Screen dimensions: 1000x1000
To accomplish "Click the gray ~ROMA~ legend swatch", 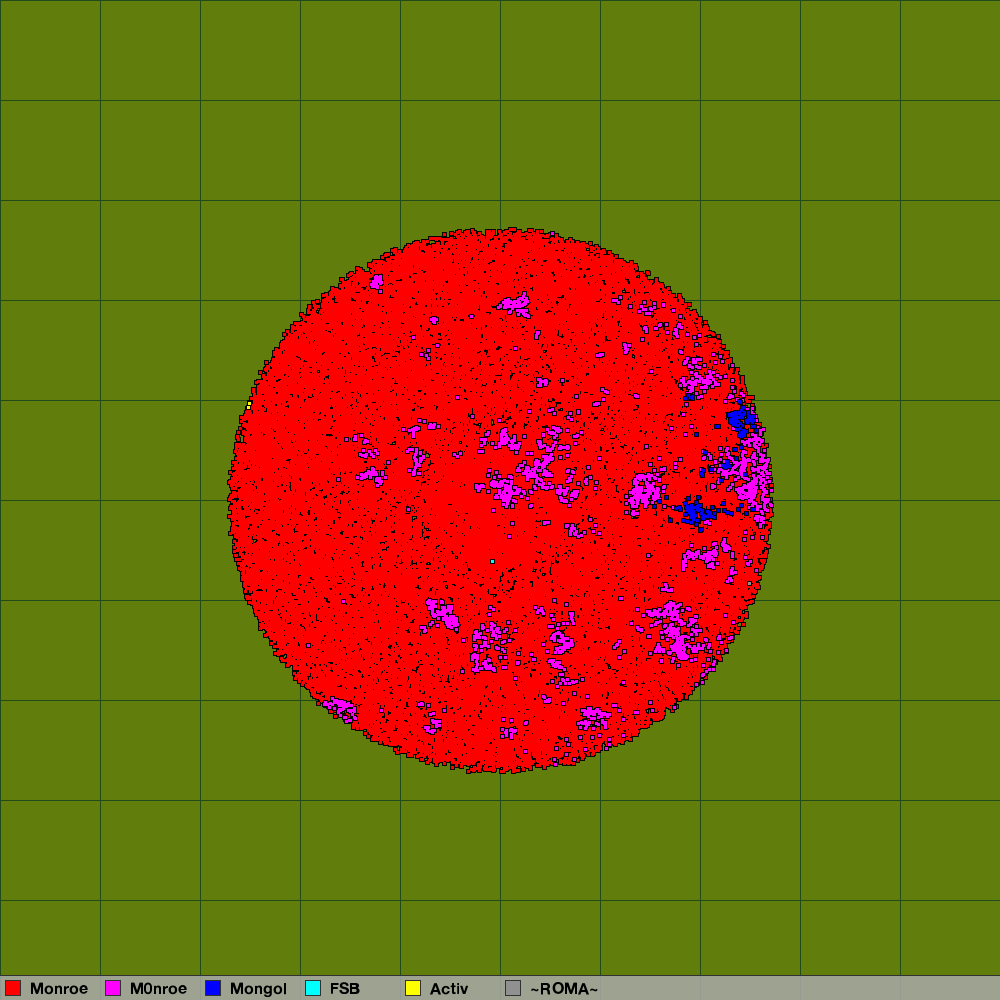I will [x=513, y=988].
